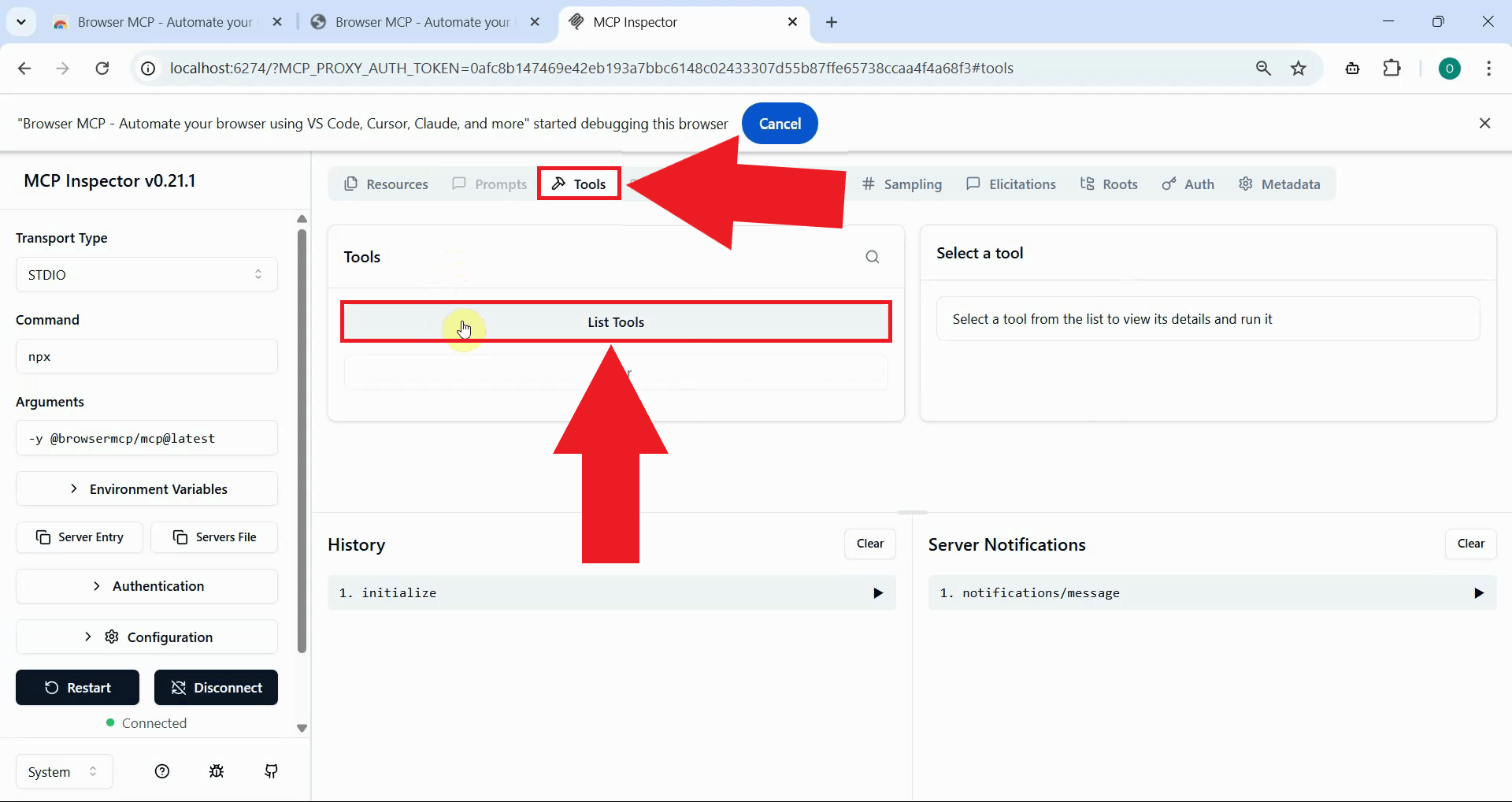Open the Roots panel
Image resolution: width=1512 pixels, height=802 pixels.
pyautogui.click(x=1110, y=184)
